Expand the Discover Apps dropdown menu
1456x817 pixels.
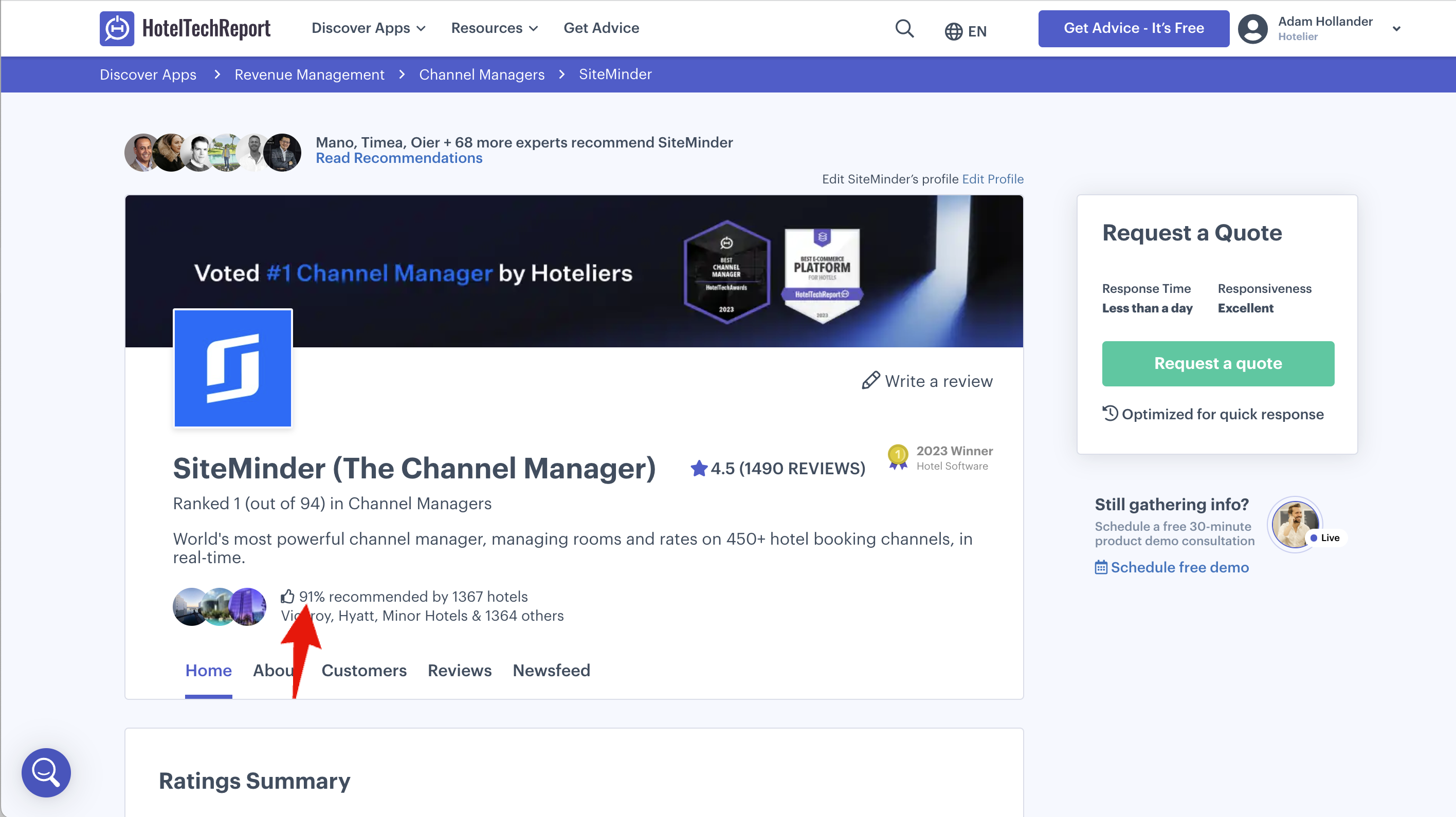pyautogui.click(x=368, y=28)
